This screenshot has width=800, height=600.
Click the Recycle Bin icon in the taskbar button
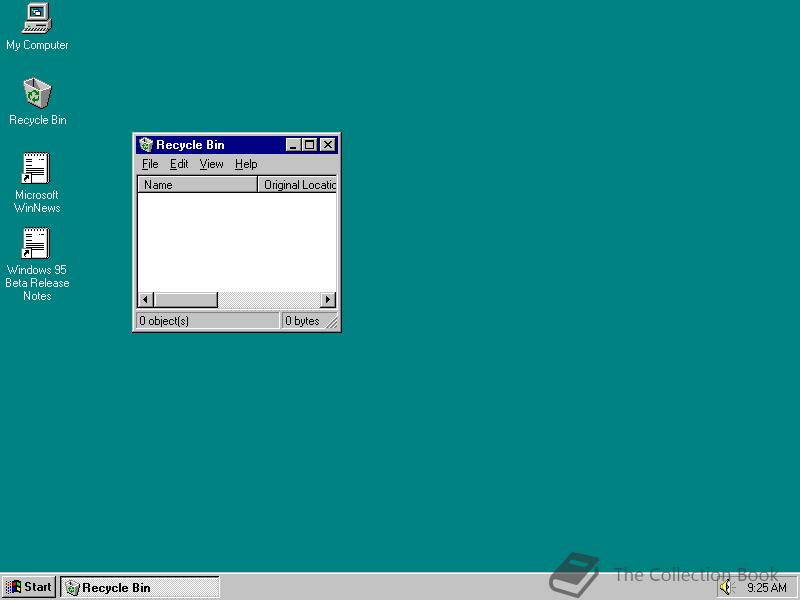[x=72, y=587]
